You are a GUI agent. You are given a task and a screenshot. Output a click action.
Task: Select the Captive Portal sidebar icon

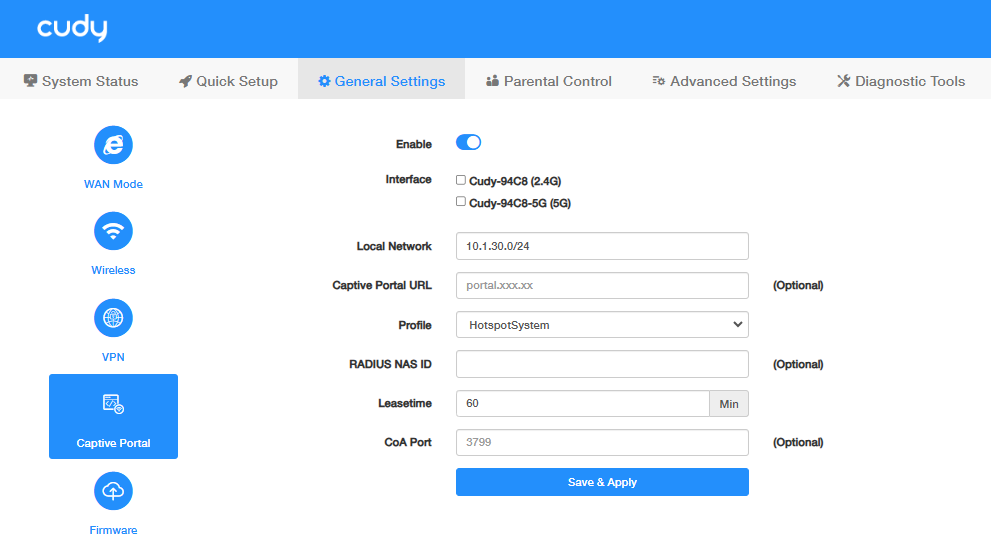point(113,405)
